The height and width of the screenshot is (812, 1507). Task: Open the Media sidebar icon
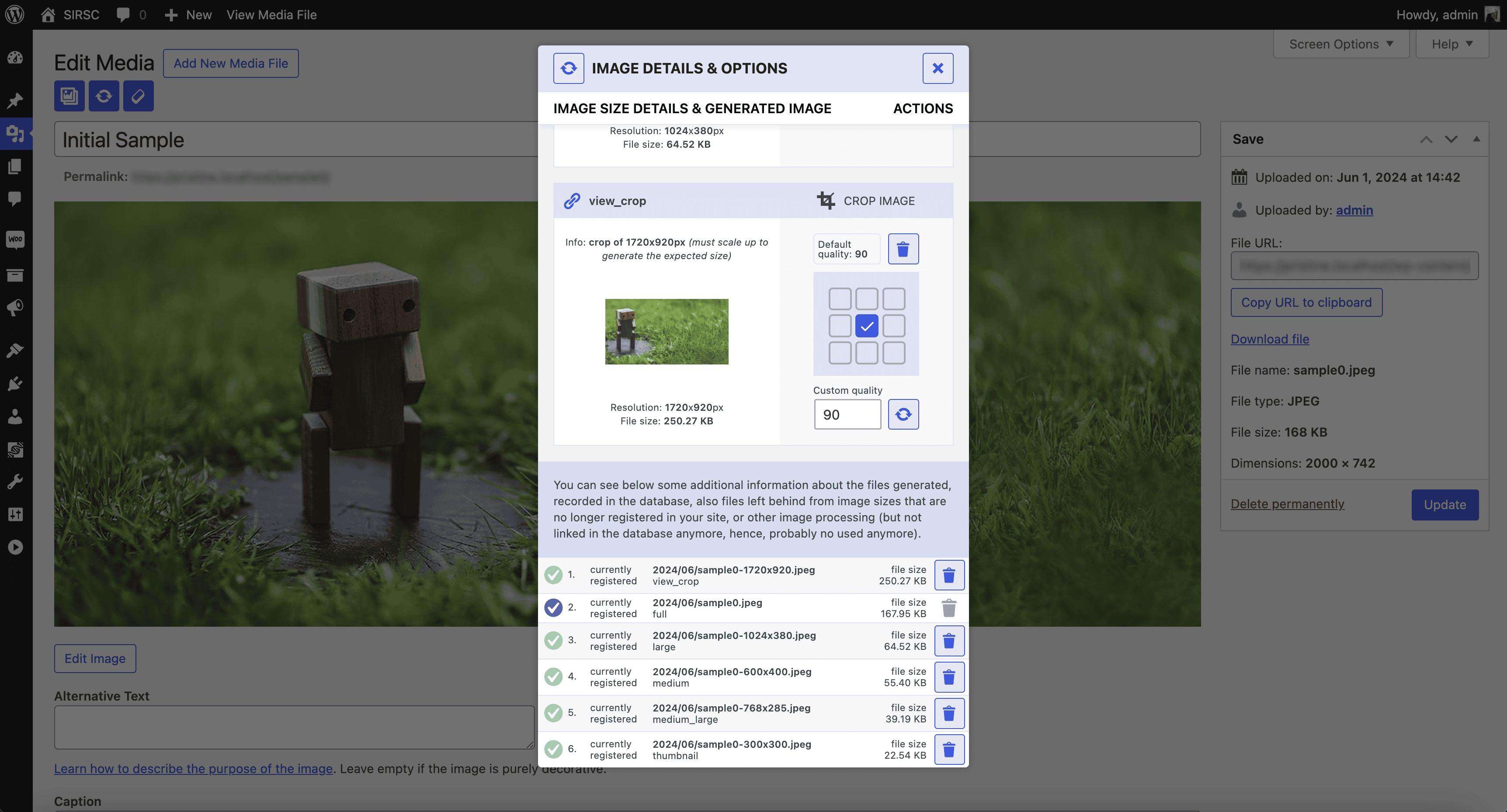[15, 133]
